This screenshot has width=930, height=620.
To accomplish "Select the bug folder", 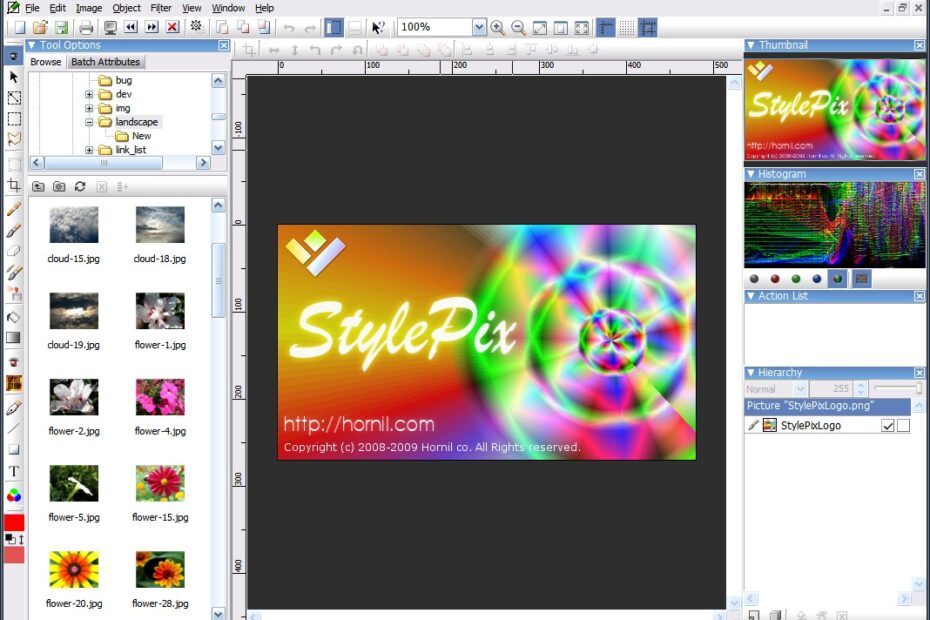I will coord(115,80).
